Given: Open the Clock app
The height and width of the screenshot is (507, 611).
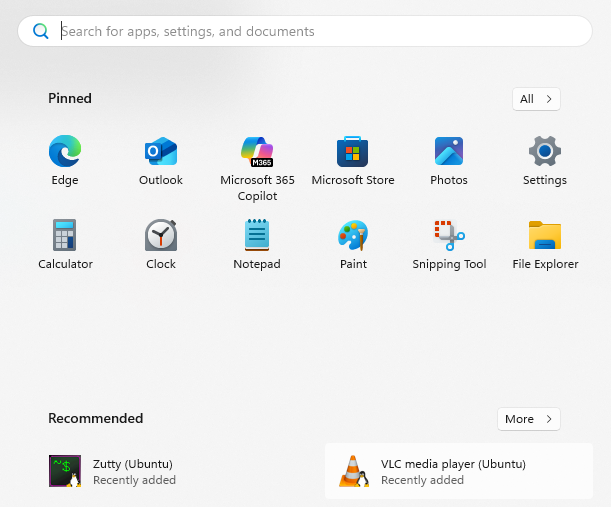Looking at the screenshot, I should click(x=161, y=244).
